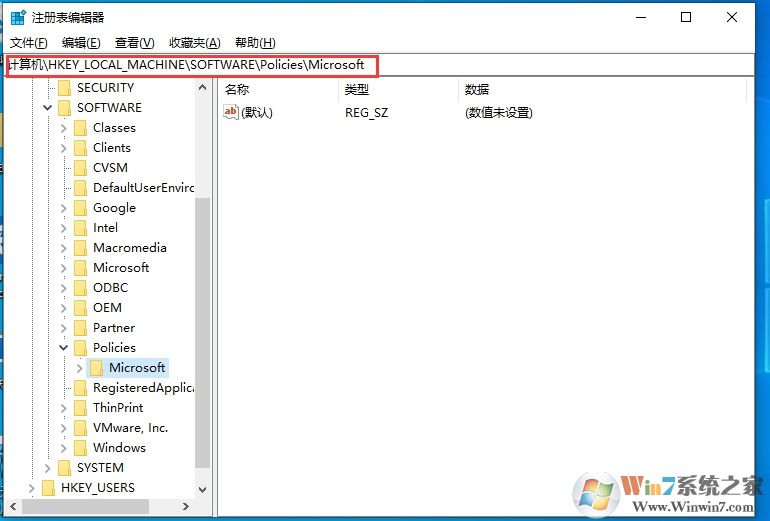Click the Google folder icon
The height and width of the screenshot is (521, 770).
80,208
